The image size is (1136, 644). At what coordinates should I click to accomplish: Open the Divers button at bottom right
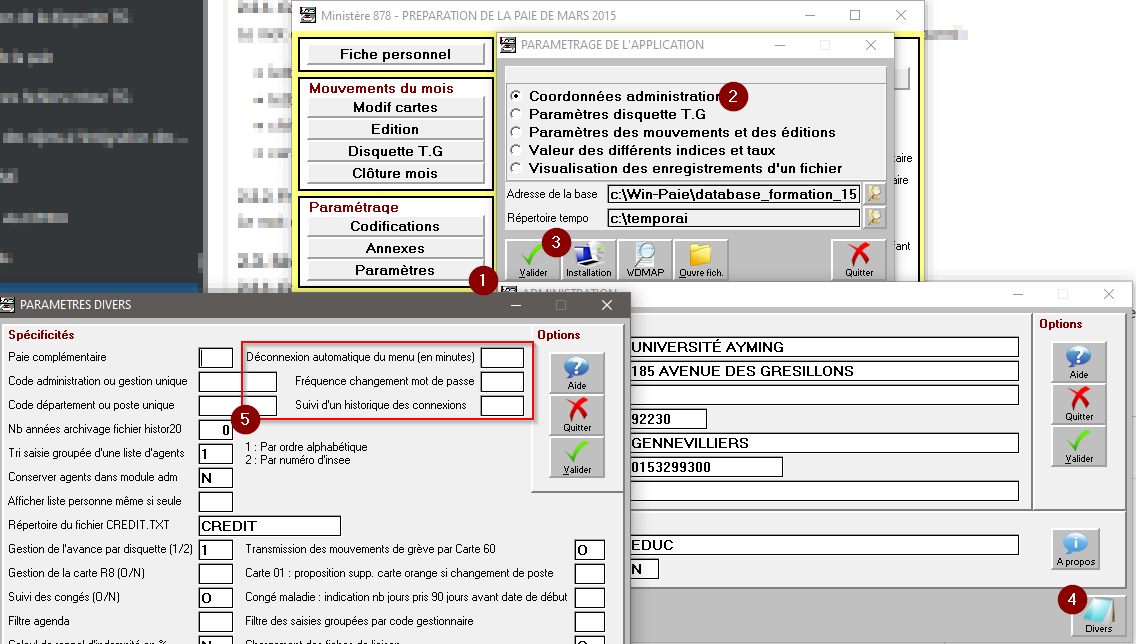coord(1097,615)
